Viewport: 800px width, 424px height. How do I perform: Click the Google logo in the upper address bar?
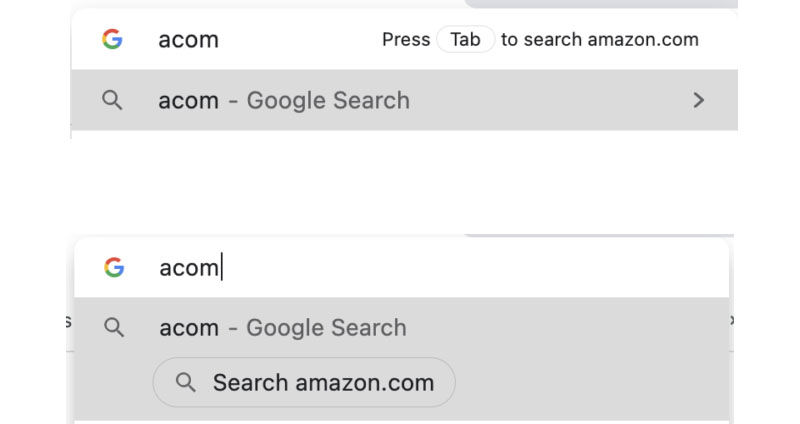pos(112,40)
